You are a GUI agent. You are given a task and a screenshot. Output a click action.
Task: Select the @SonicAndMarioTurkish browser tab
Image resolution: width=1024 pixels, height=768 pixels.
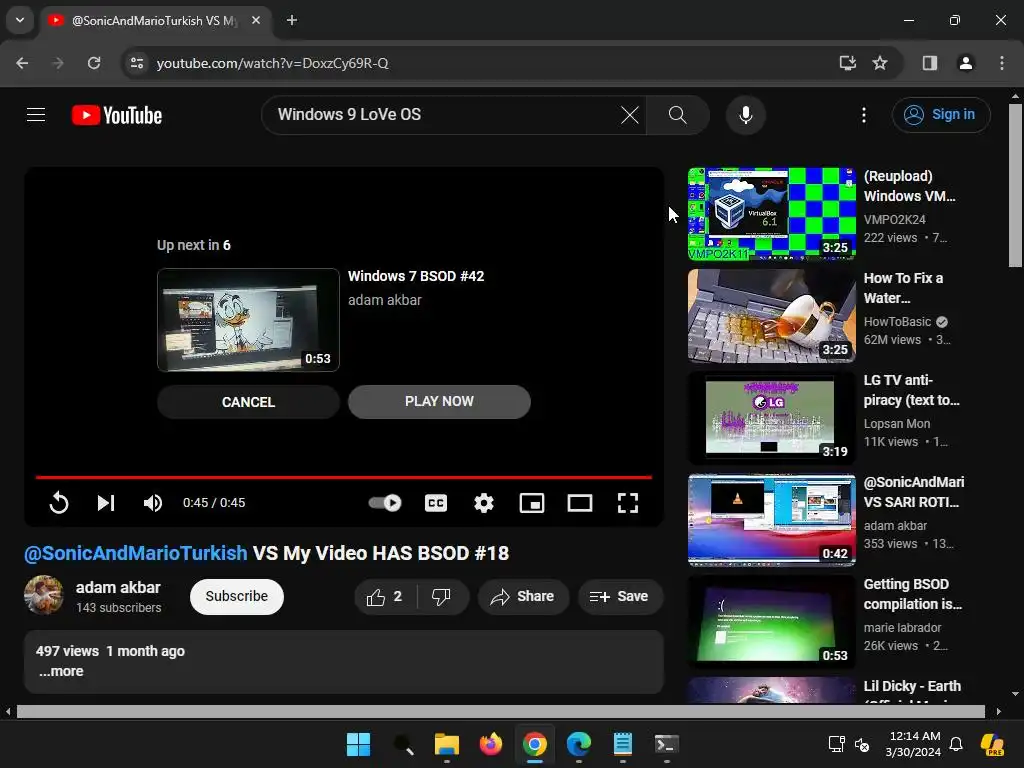(155, 20)
